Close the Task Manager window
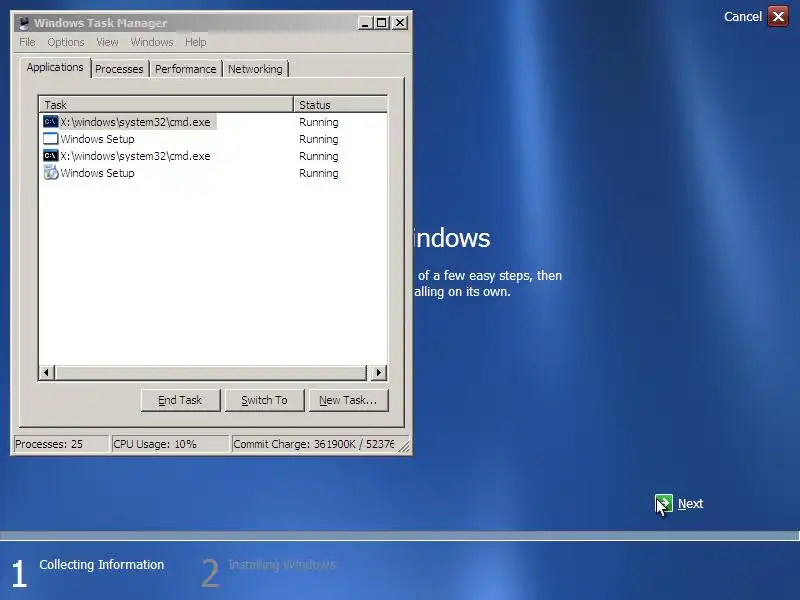This screenshot has height=600, width=800. coord(400,23)
